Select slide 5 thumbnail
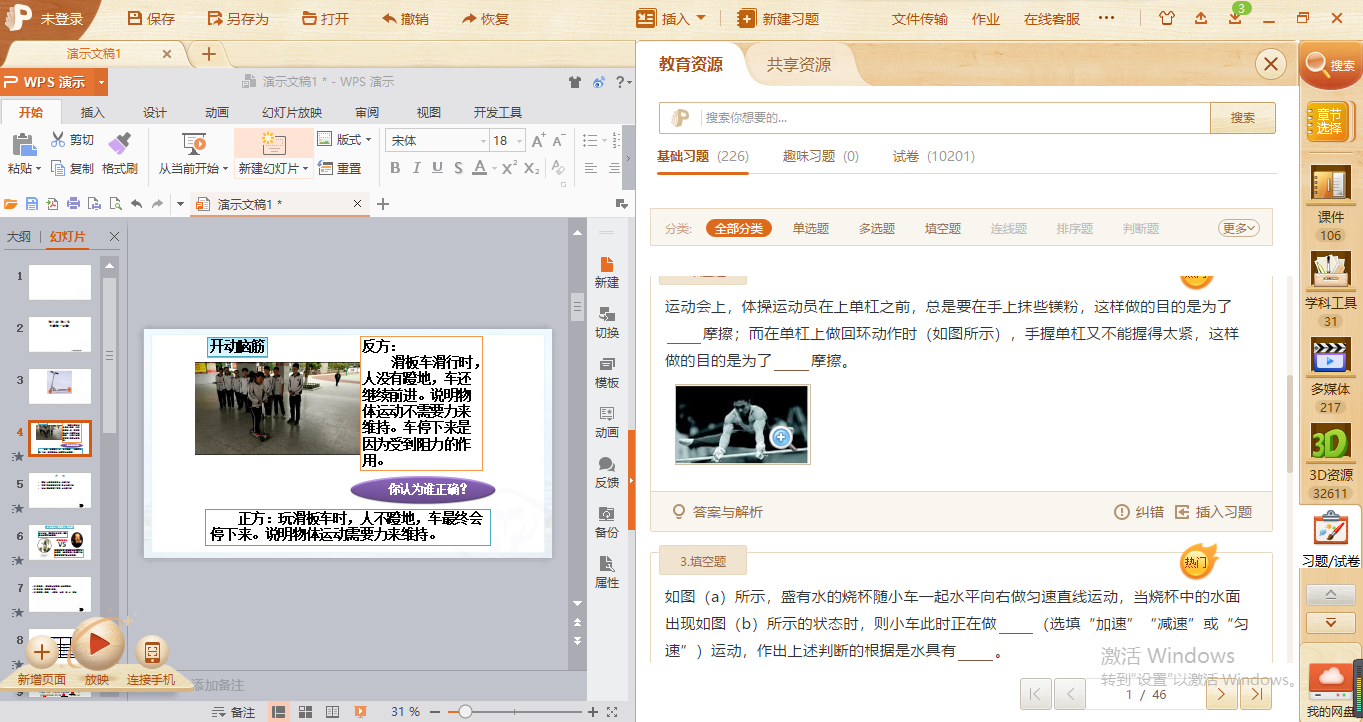Viewport: 1363px width, 722px height. click(x=60, y=490)
